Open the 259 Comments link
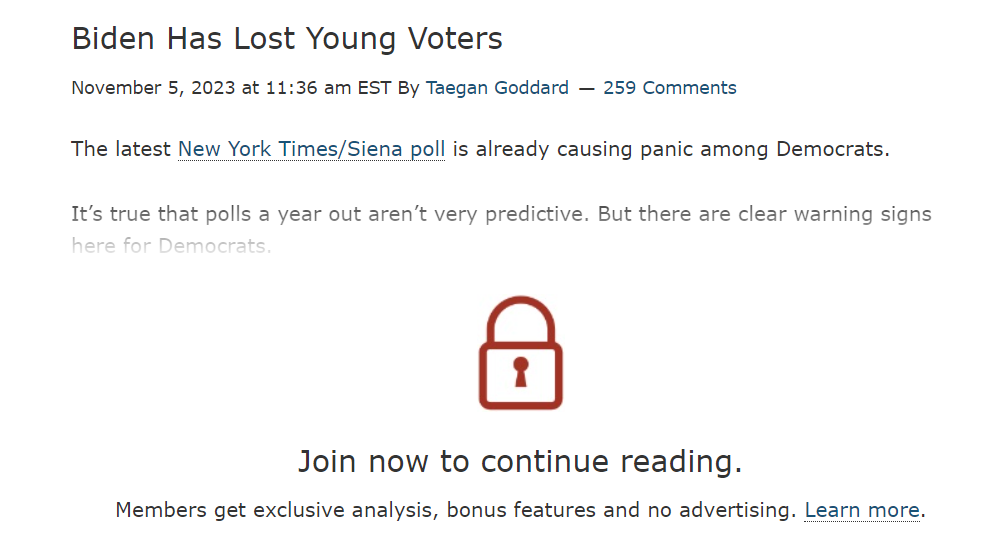990x546 pixels. (669, 88)
